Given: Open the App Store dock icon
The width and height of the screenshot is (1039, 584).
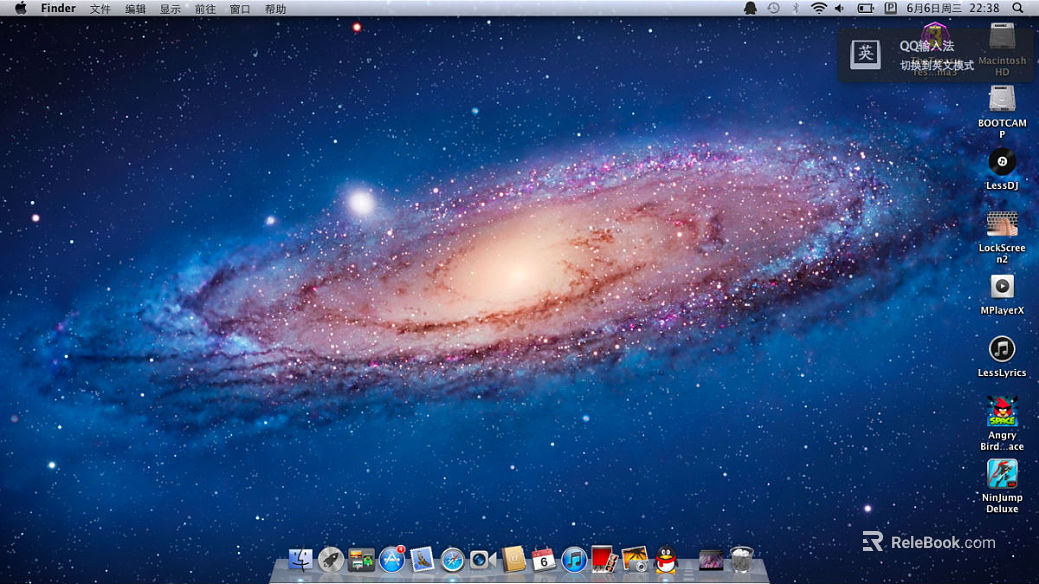Looking at the screenshot, I should tap(392, 560).
